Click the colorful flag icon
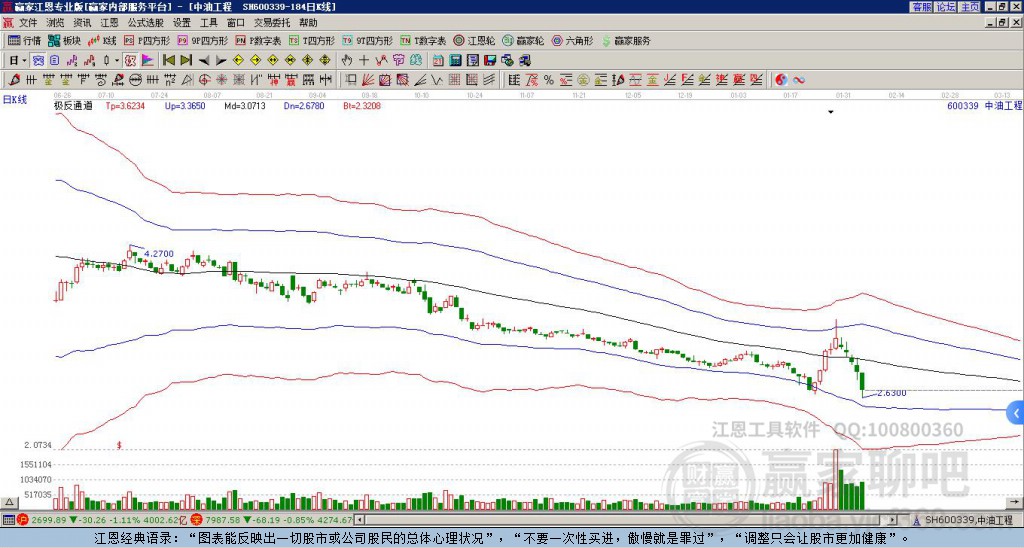Screen dimensions: 1024x548 coord(148,60)
